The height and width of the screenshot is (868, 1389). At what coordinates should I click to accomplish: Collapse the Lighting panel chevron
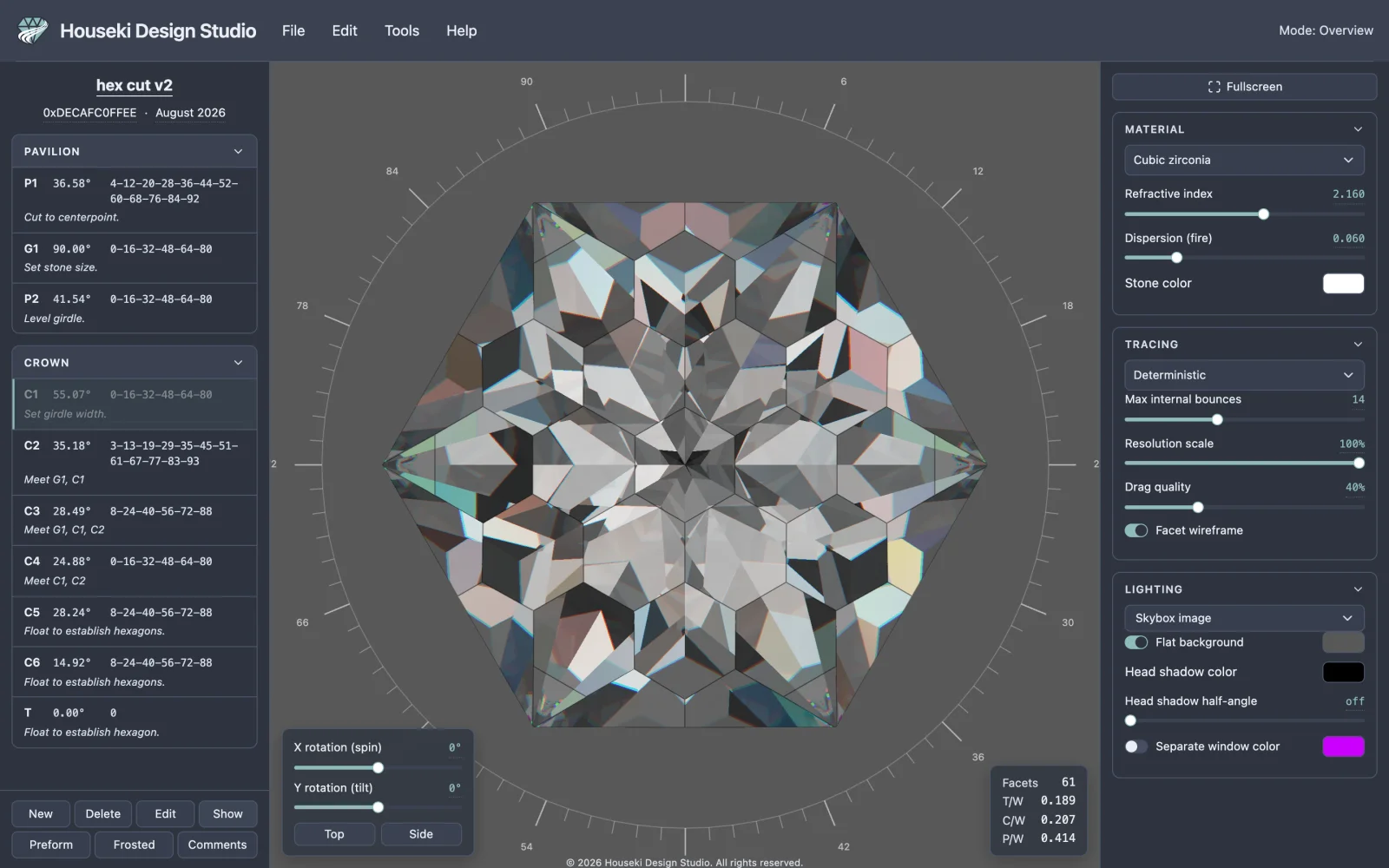pos(1358,589)
